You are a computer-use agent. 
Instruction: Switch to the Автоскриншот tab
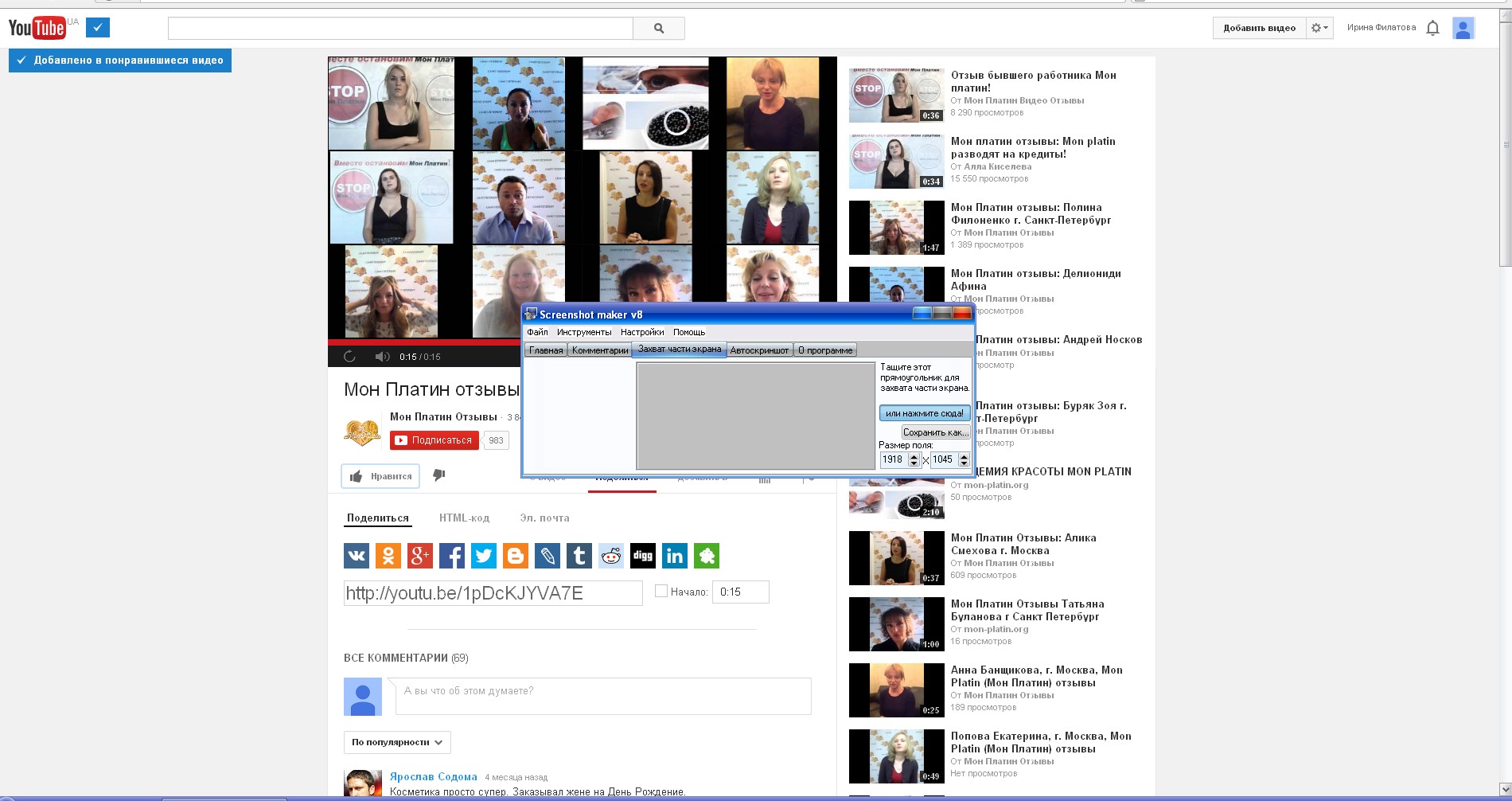pyautogui.click(x=760, y=350)
